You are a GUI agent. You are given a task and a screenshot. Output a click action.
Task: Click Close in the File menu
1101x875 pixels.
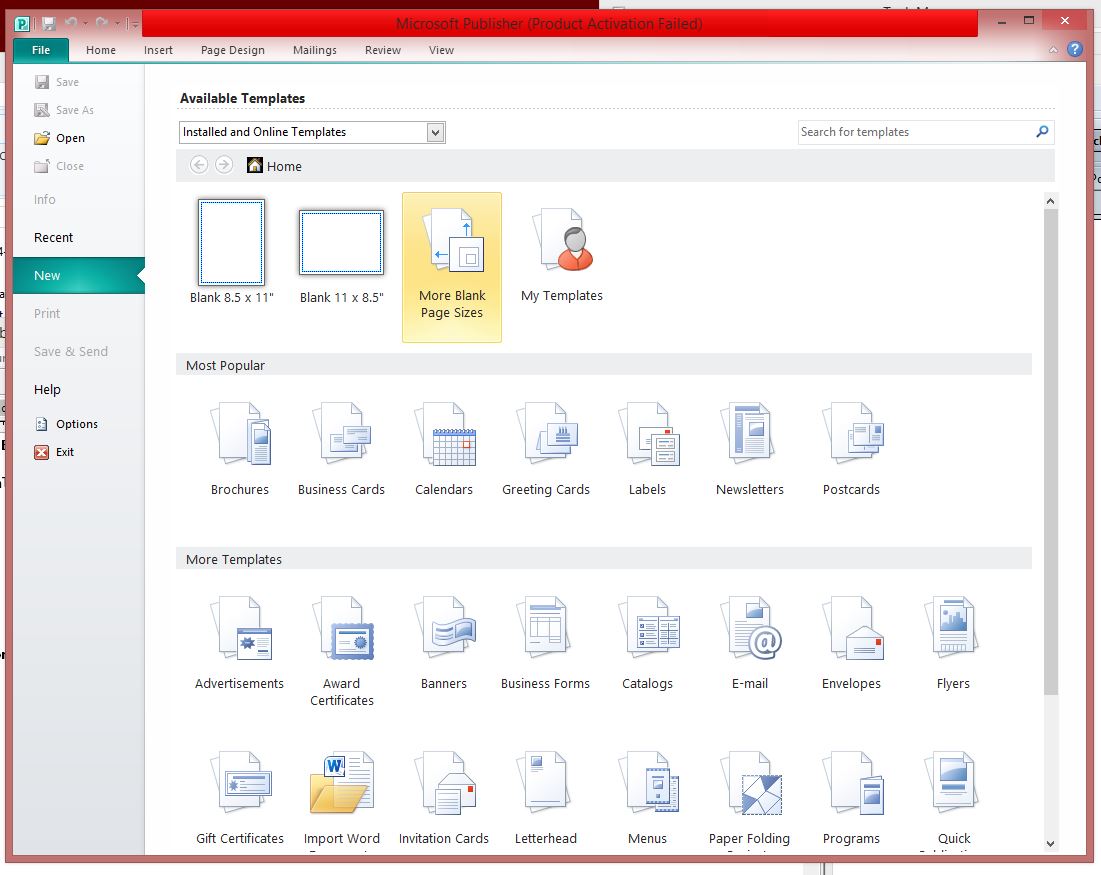click(59, 166)
